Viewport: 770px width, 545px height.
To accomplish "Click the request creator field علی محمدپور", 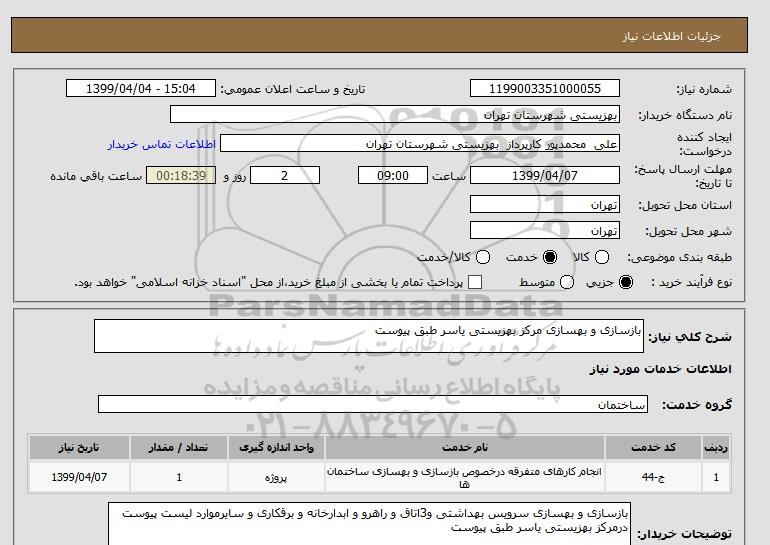I will coord(420,144).
